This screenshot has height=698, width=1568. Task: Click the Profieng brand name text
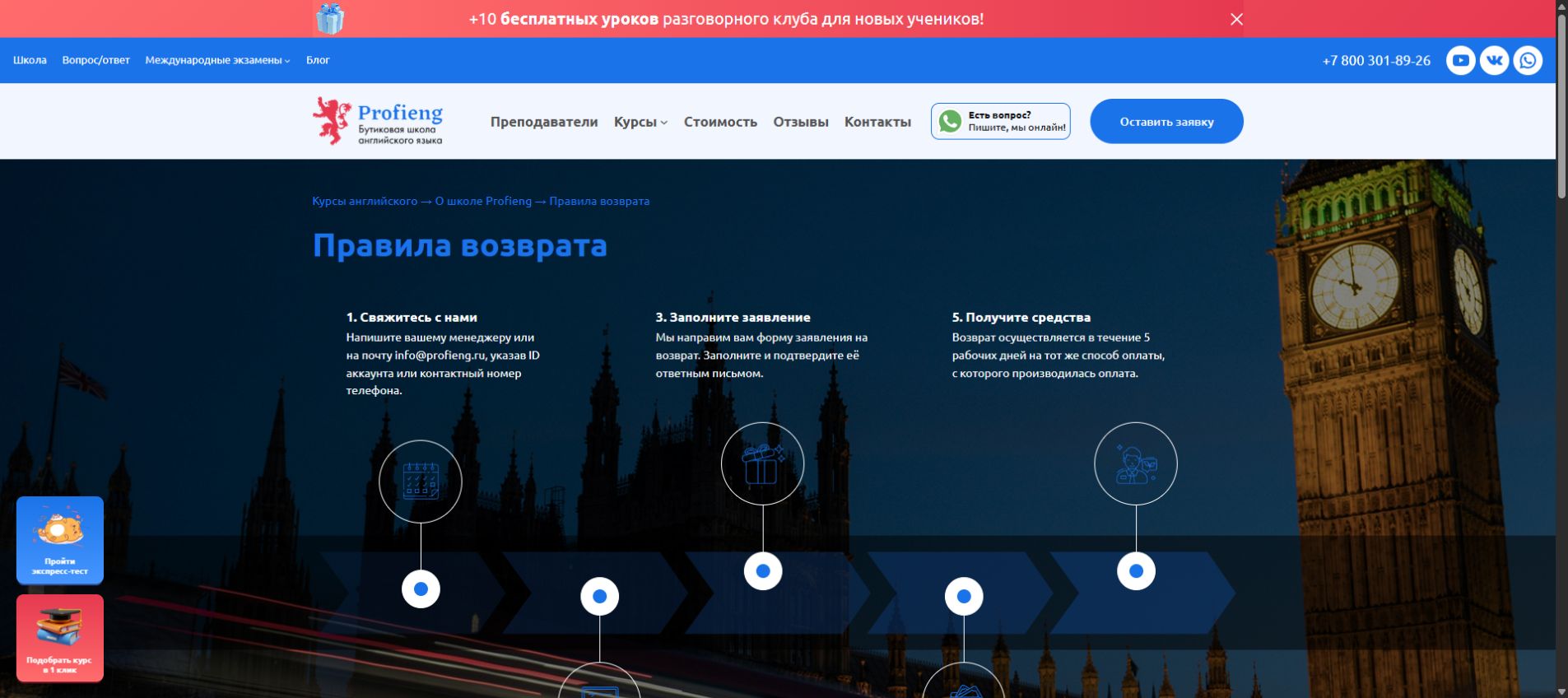coord(400,112)
